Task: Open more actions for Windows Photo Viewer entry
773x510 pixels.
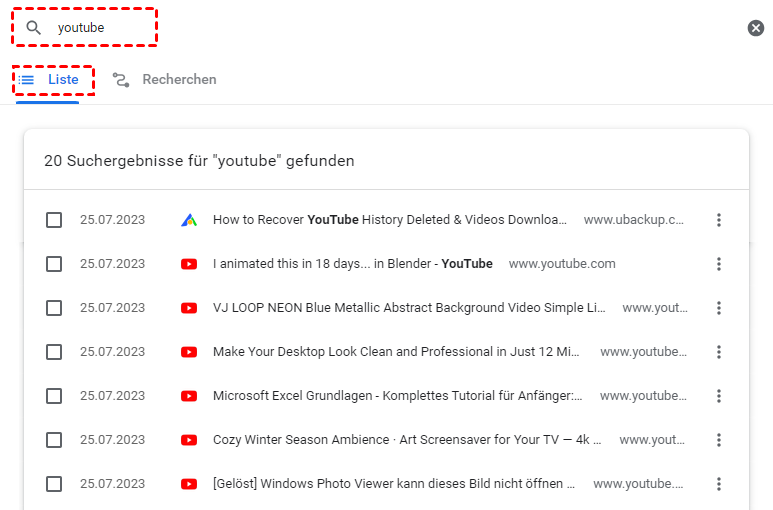Action: 719,484
